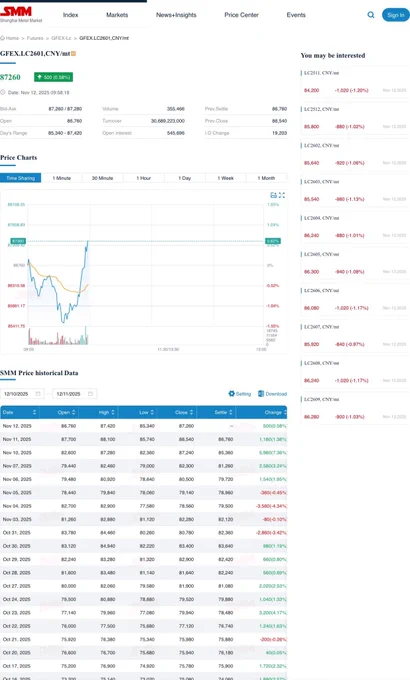The image size is (410, 680).
Task: Expand the price chart to fullscreen
Action: (x=282, y=195)
